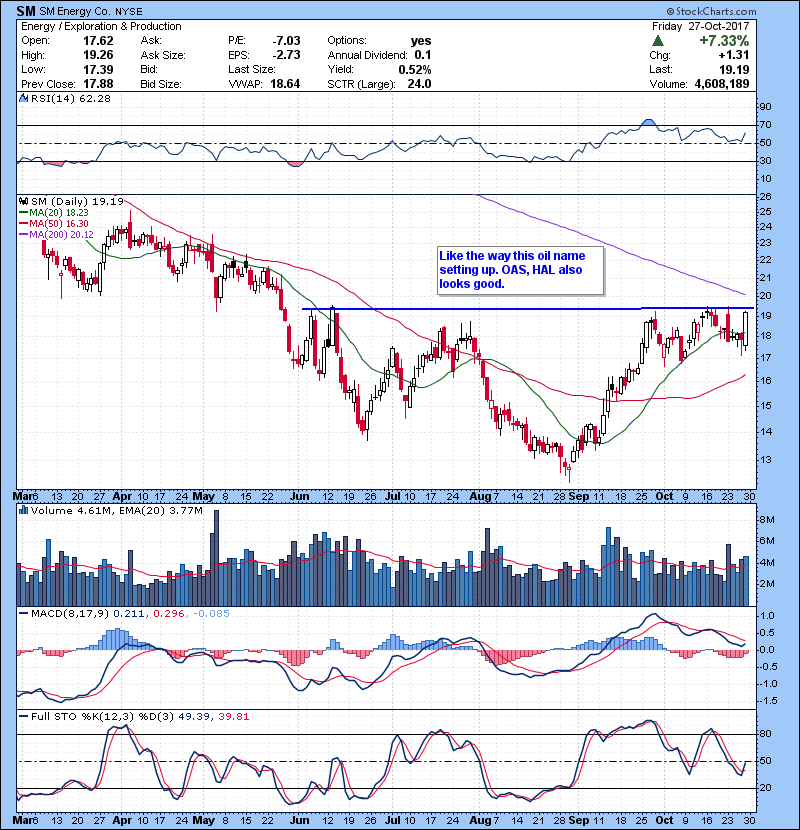Select the SM ticker symbol in the header
This screenshot has width=800, height=830.
[26, 11]
